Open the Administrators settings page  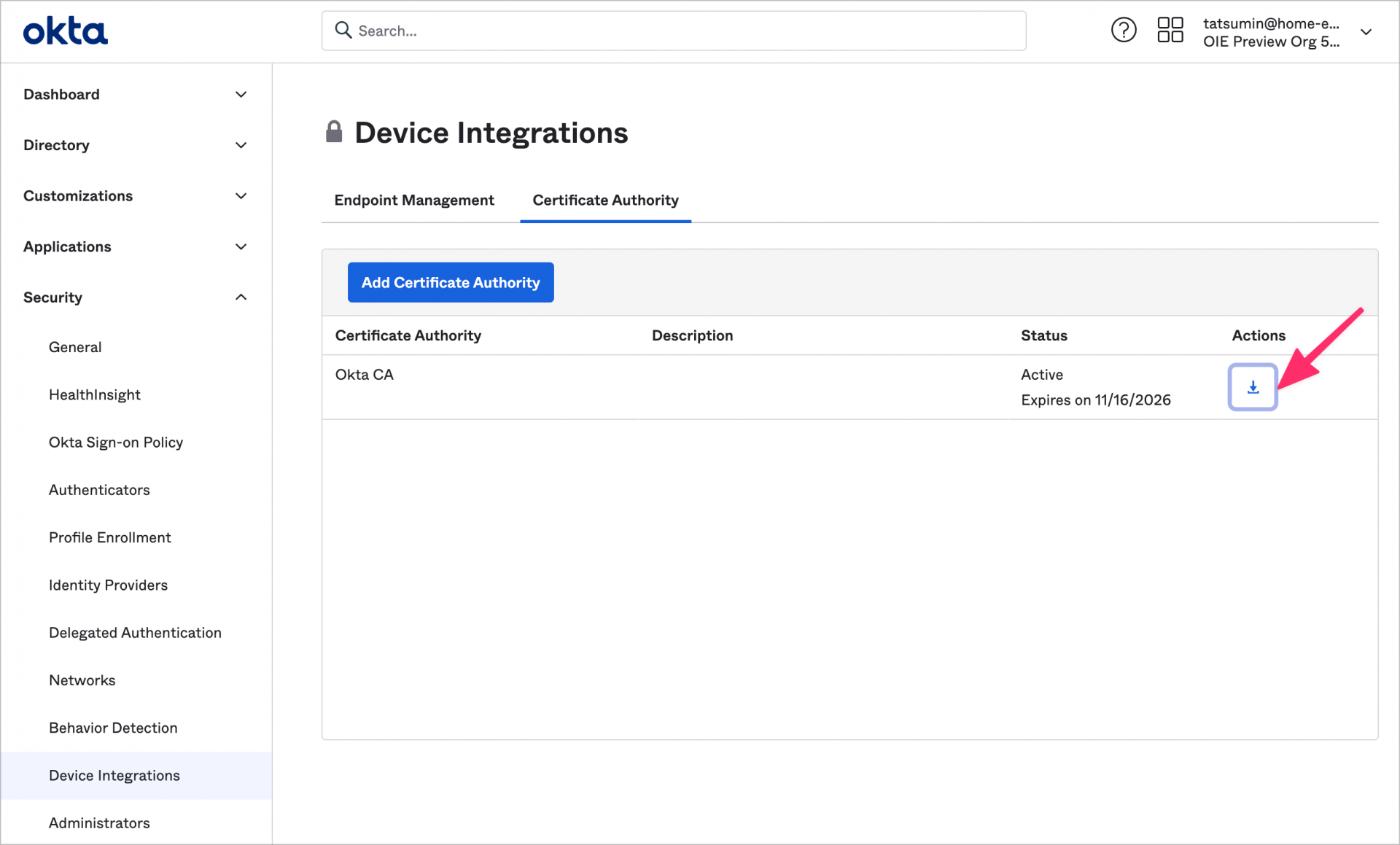[x=99, y=822]
